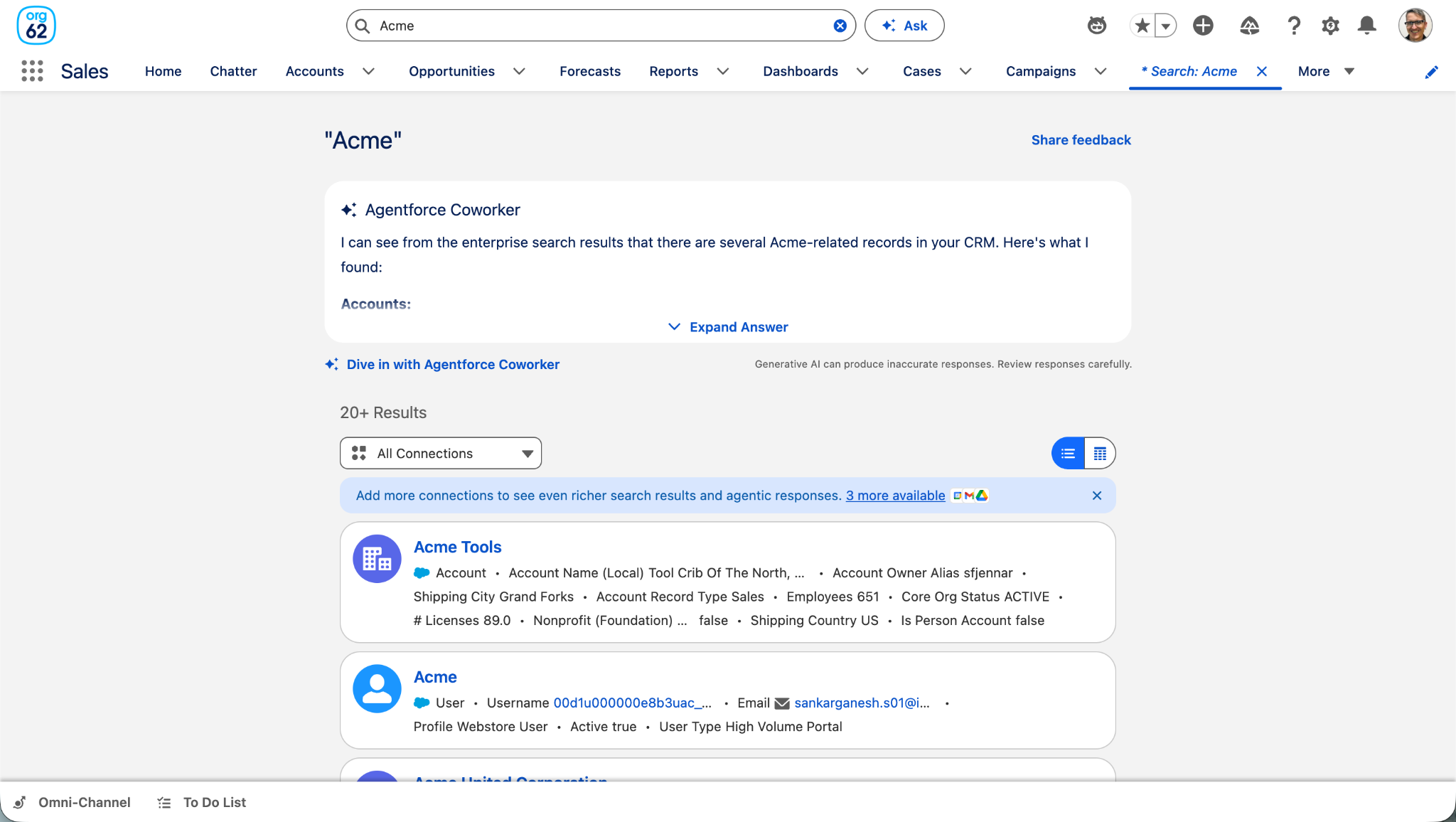Click the envelope icon beside Email
The height and width of the screenshot is (822, 1456).
point(782,703)
